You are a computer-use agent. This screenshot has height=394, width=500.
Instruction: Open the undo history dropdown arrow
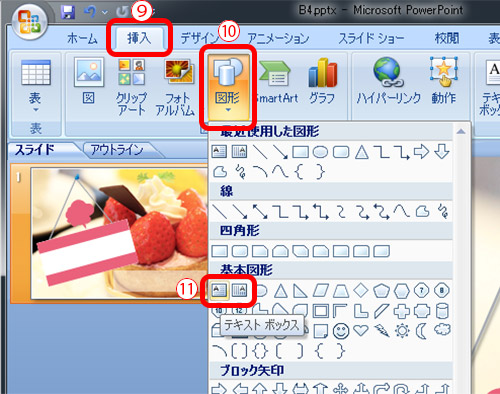[105, 12]
